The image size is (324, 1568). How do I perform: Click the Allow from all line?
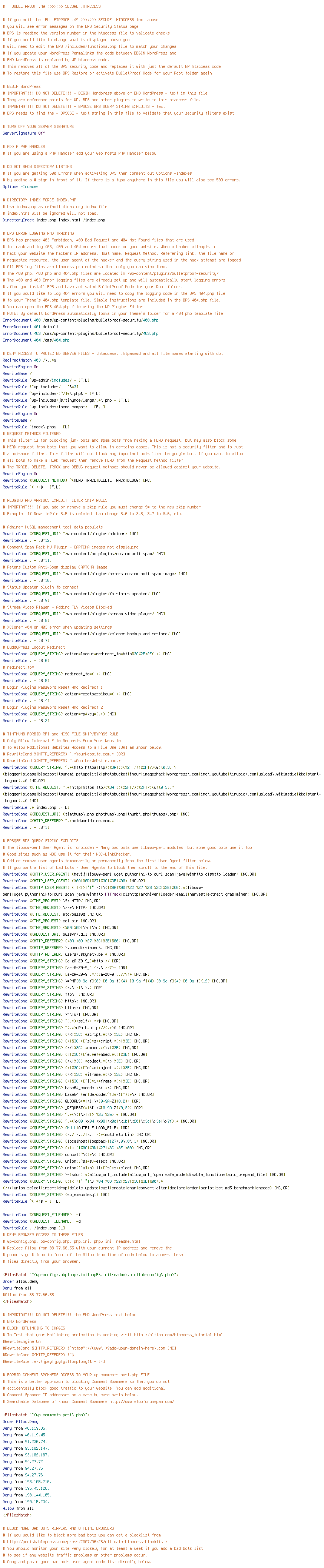tap(18, 1508)
